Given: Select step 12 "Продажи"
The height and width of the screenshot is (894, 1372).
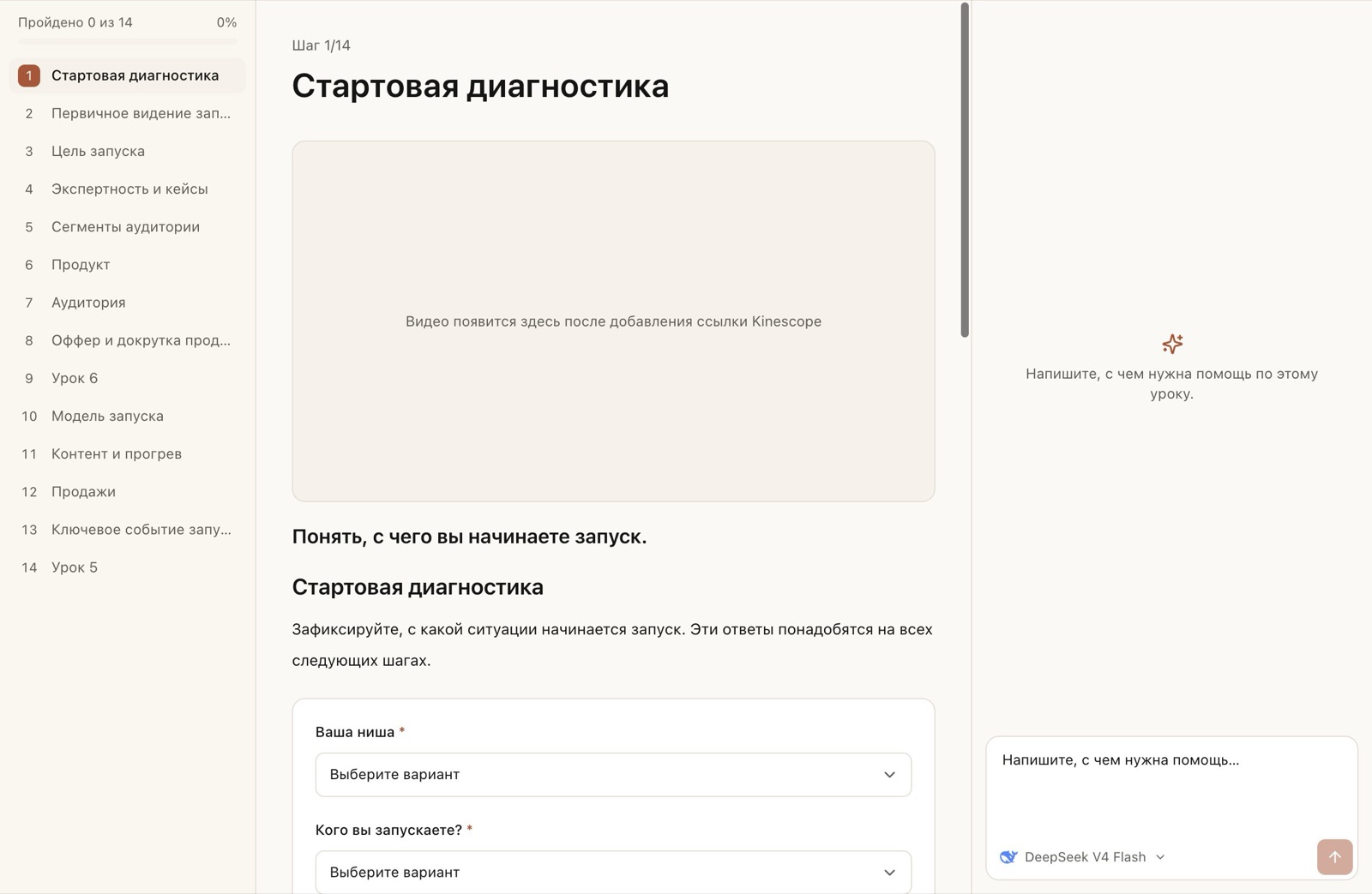Looking at the screenshot, I should (x=128, y=491).
